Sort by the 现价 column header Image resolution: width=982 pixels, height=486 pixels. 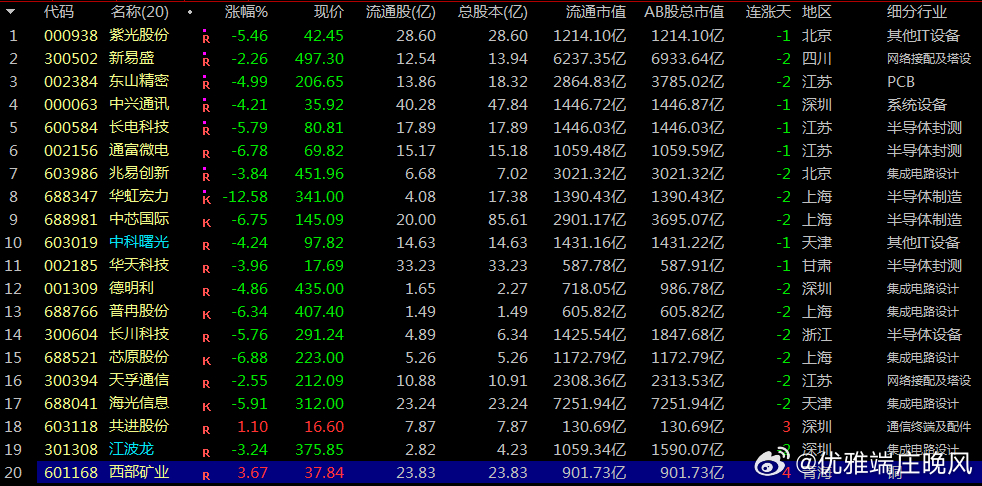[x=329, y=11]
